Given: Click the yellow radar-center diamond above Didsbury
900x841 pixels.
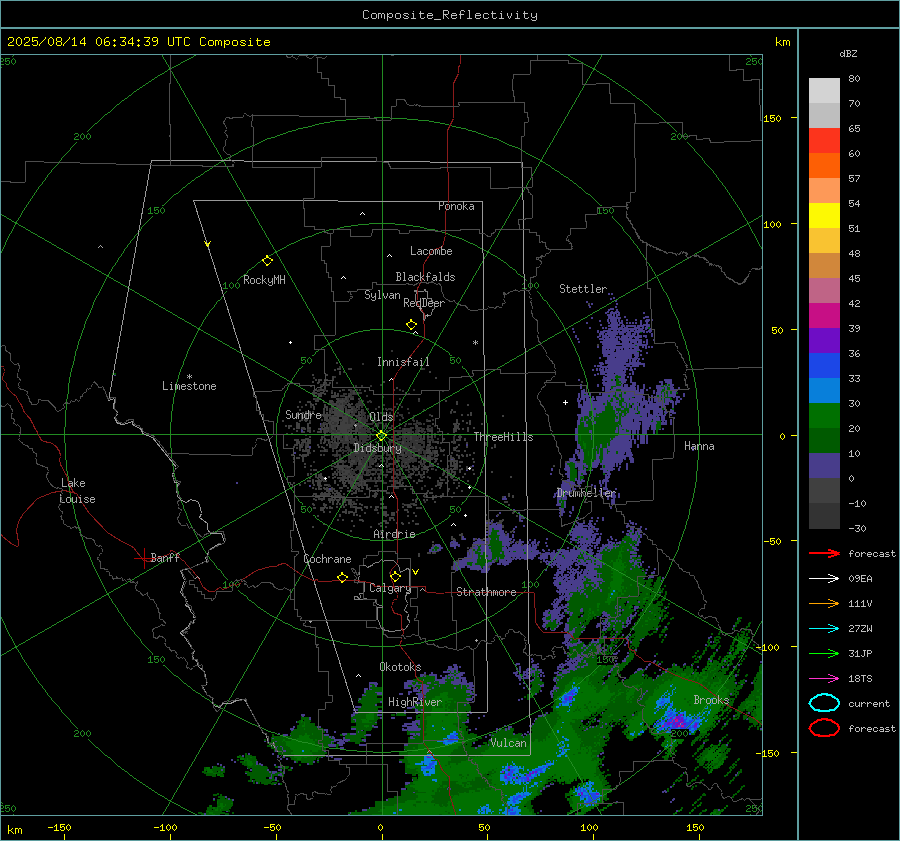Looking at the screenshot, I should [381, 436].
